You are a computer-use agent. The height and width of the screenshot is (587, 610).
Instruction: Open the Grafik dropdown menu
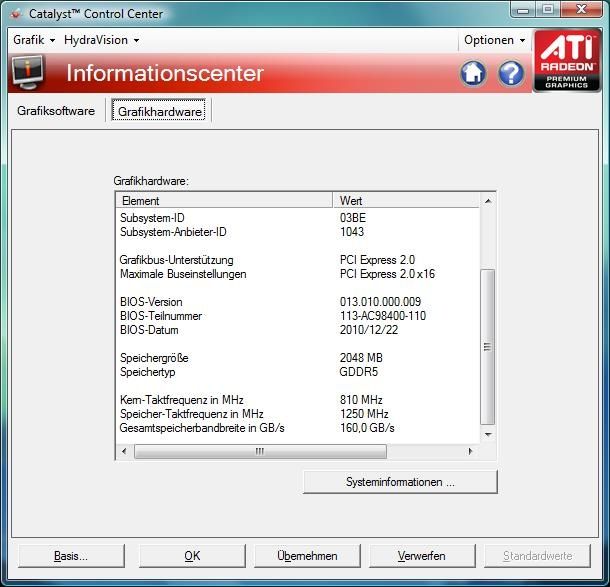click(34, 40)
